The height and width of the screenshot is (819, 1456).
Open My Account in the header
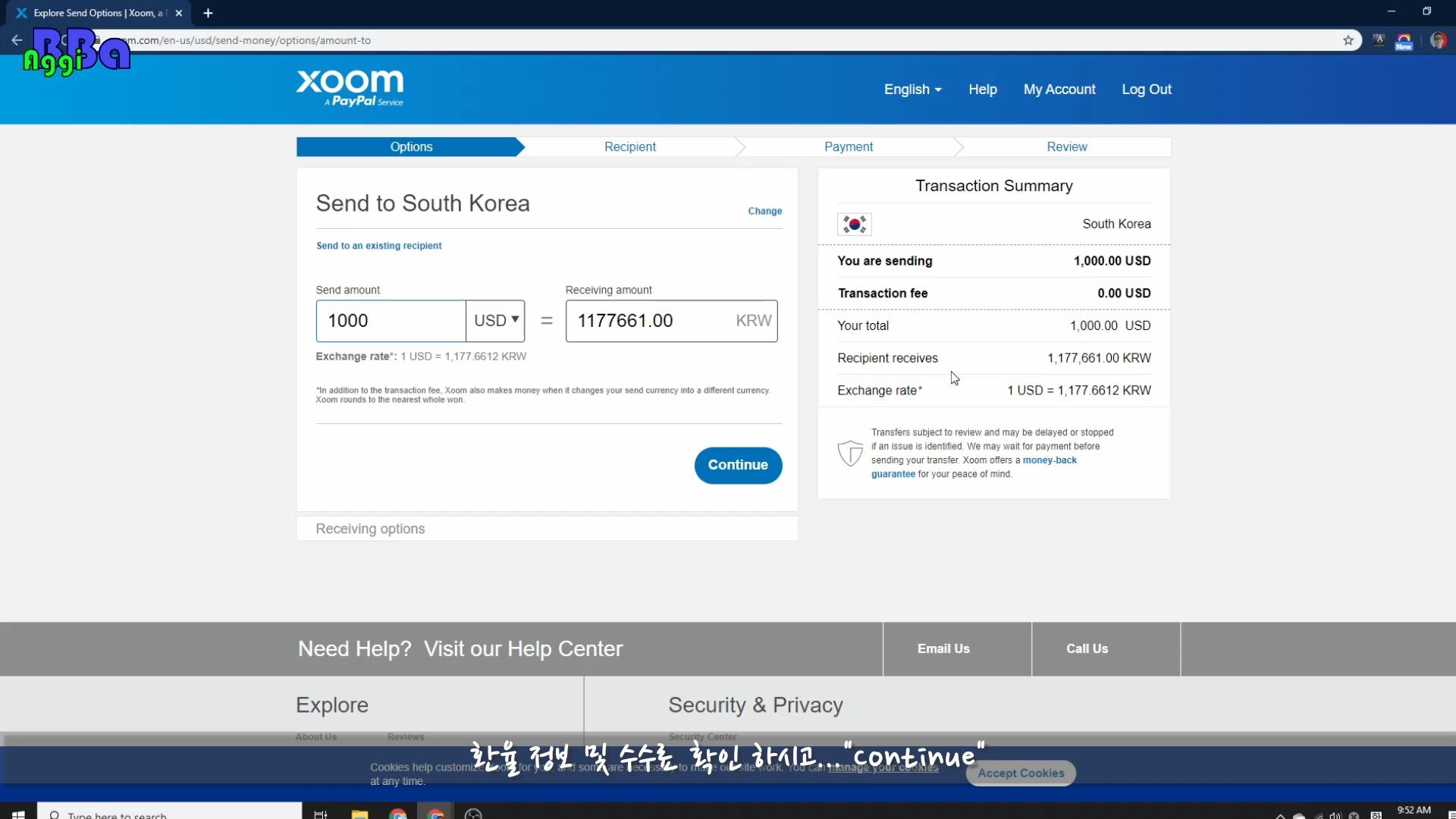click(x=1059, y=89)
